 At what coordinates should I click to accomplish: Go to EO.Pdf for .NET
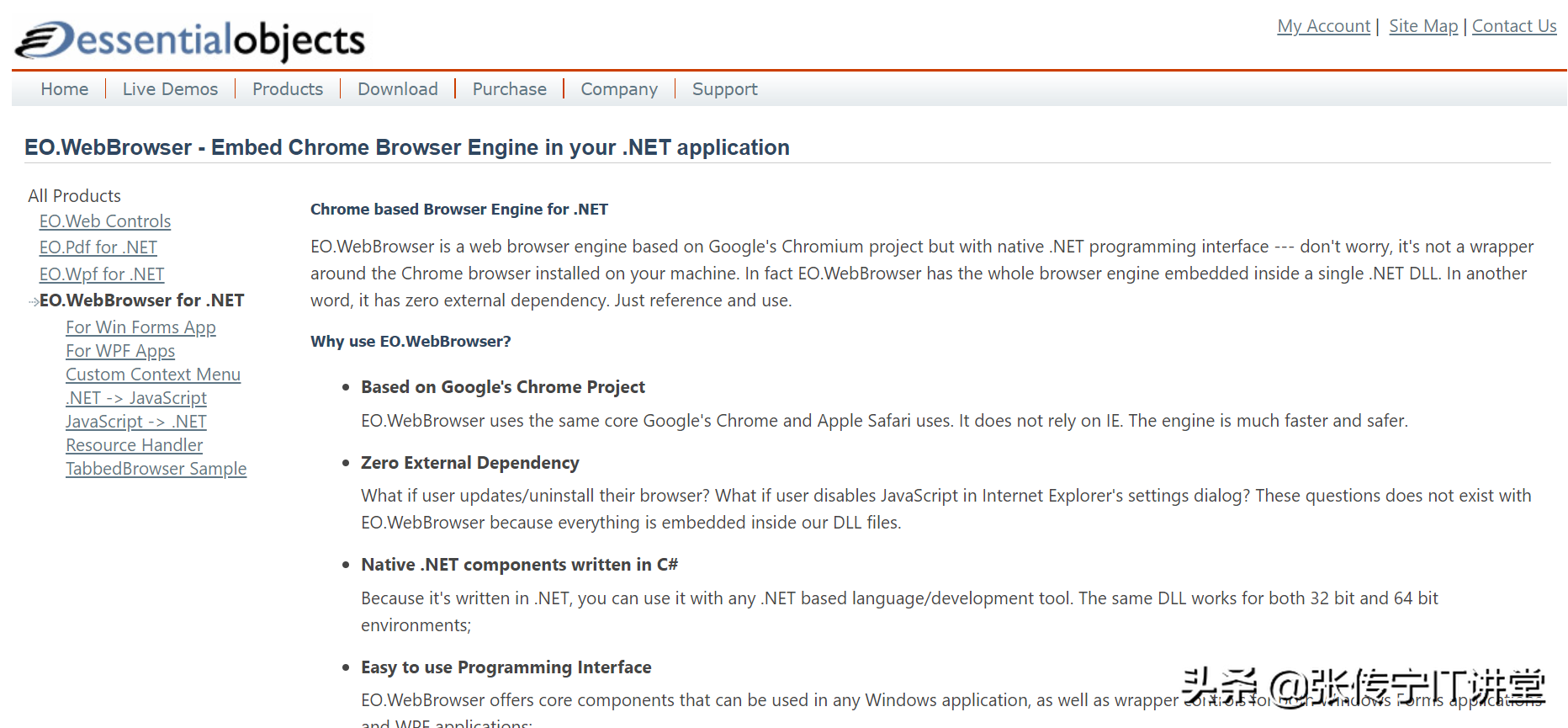(x=98, y=247)
